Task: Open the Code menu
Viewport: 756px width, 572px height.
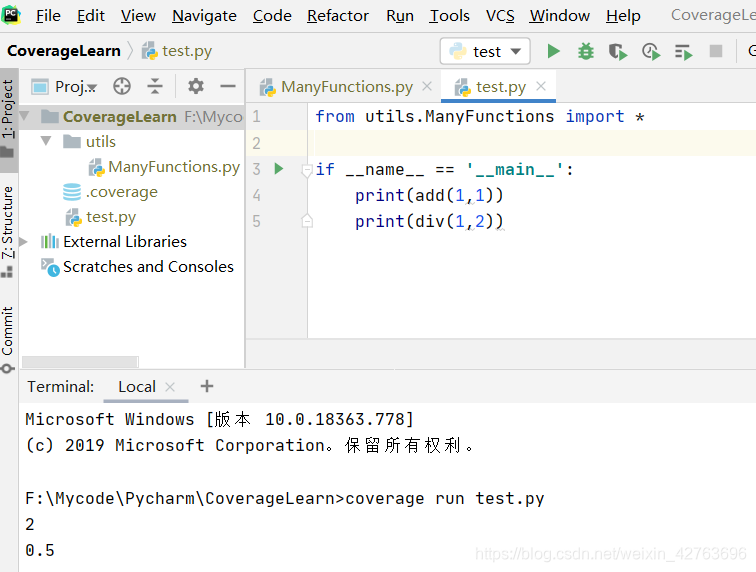Action: pyautogui.click(x=272, y=16)
